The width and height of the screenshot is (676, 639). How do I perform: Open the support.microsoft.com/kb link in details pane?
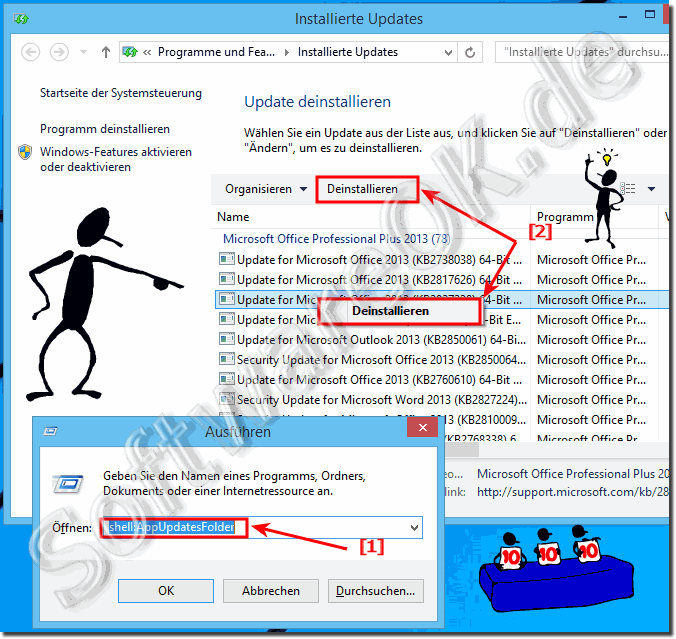pyautogui.click(x=573, y=492)
